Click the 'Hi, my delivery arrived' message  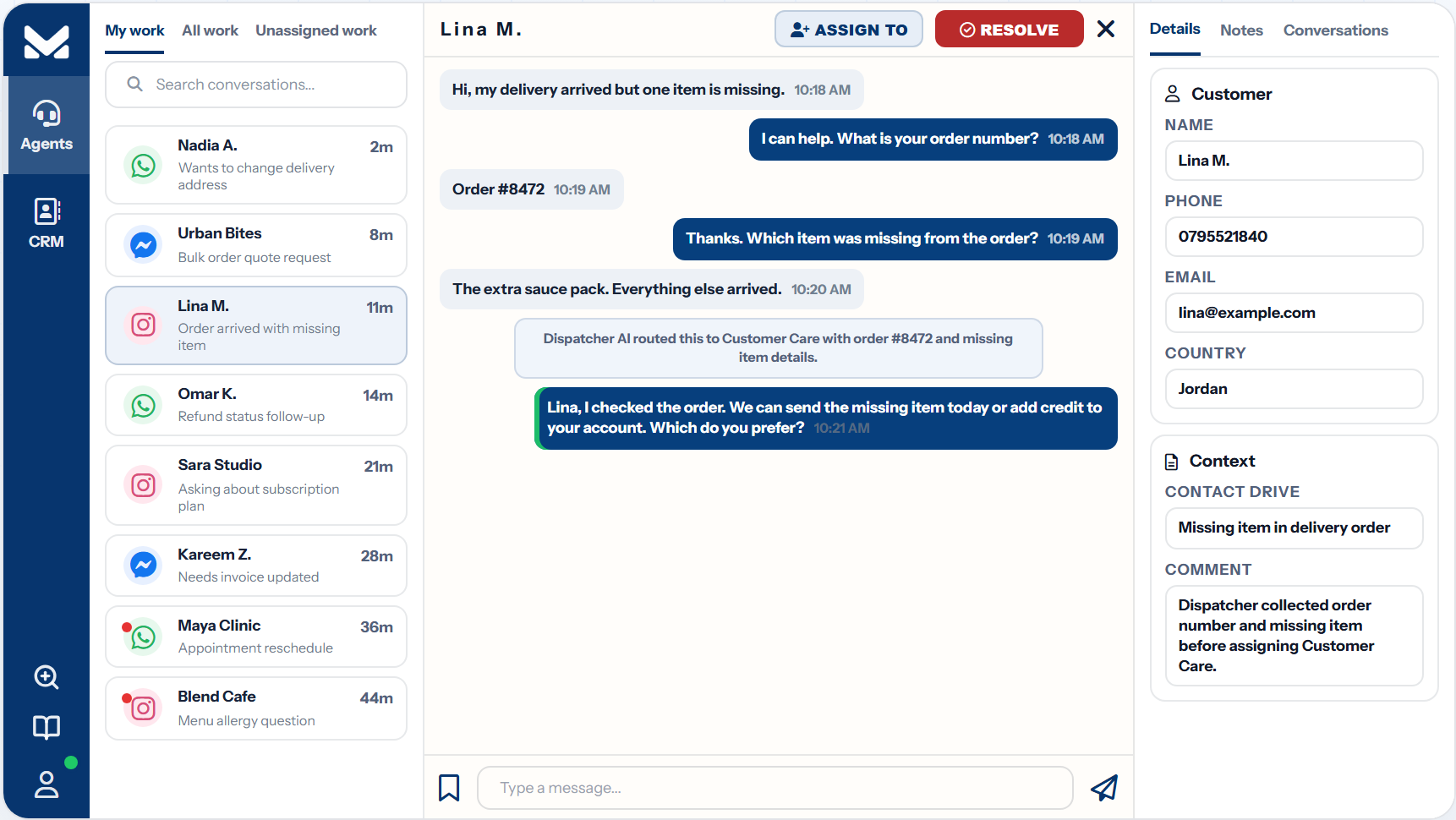tap(652, 90)
